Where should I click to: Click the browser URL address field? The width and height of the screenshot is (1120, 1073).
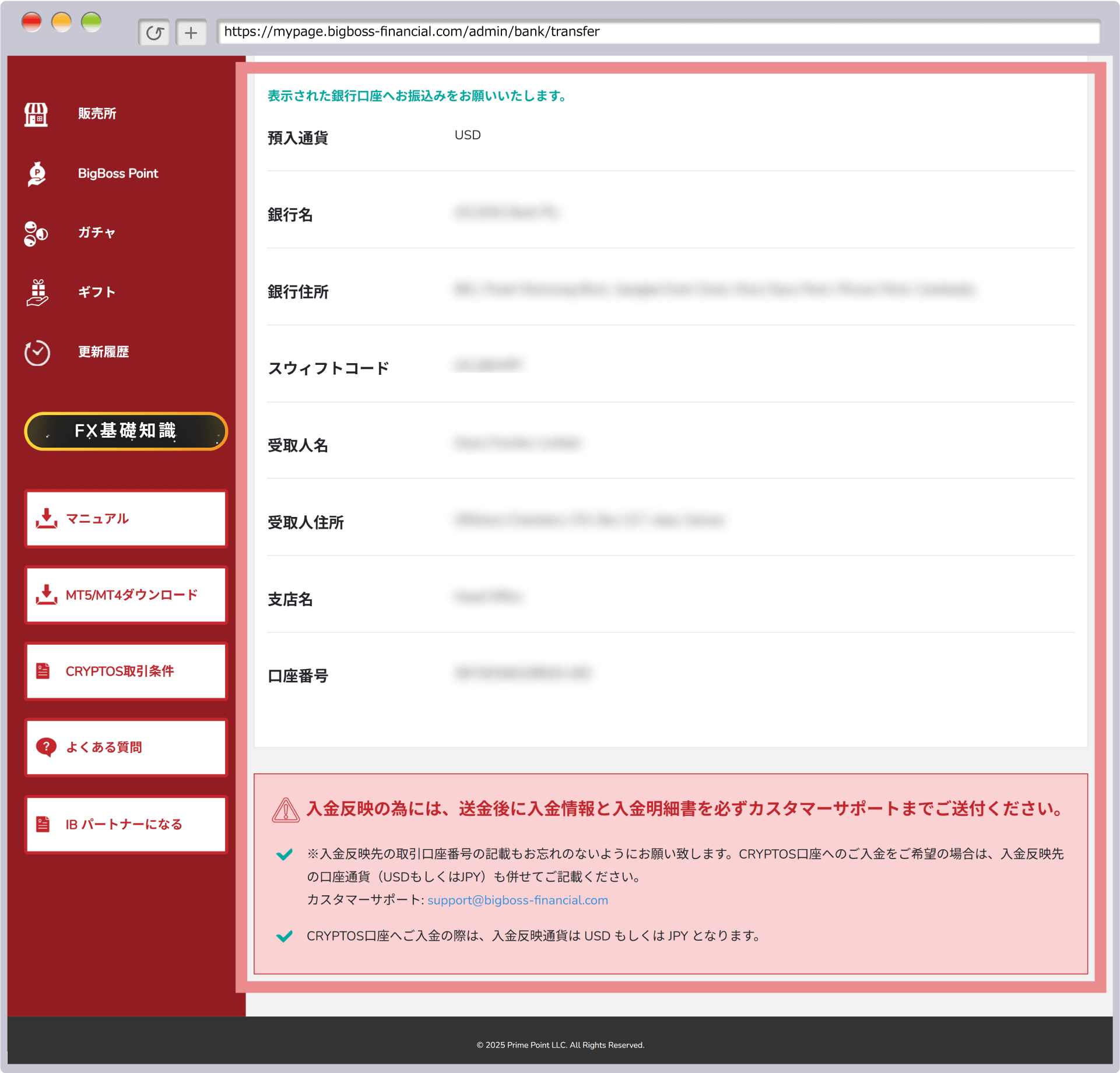[x=658, y=31]
